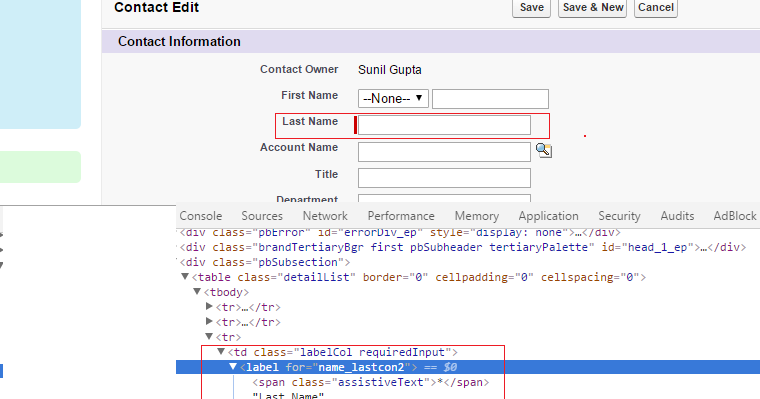Image resolution: width=760 pixels, height=399 pixels.
Task: Select the div head_1_ep subheader line
Action: (463, 247)
